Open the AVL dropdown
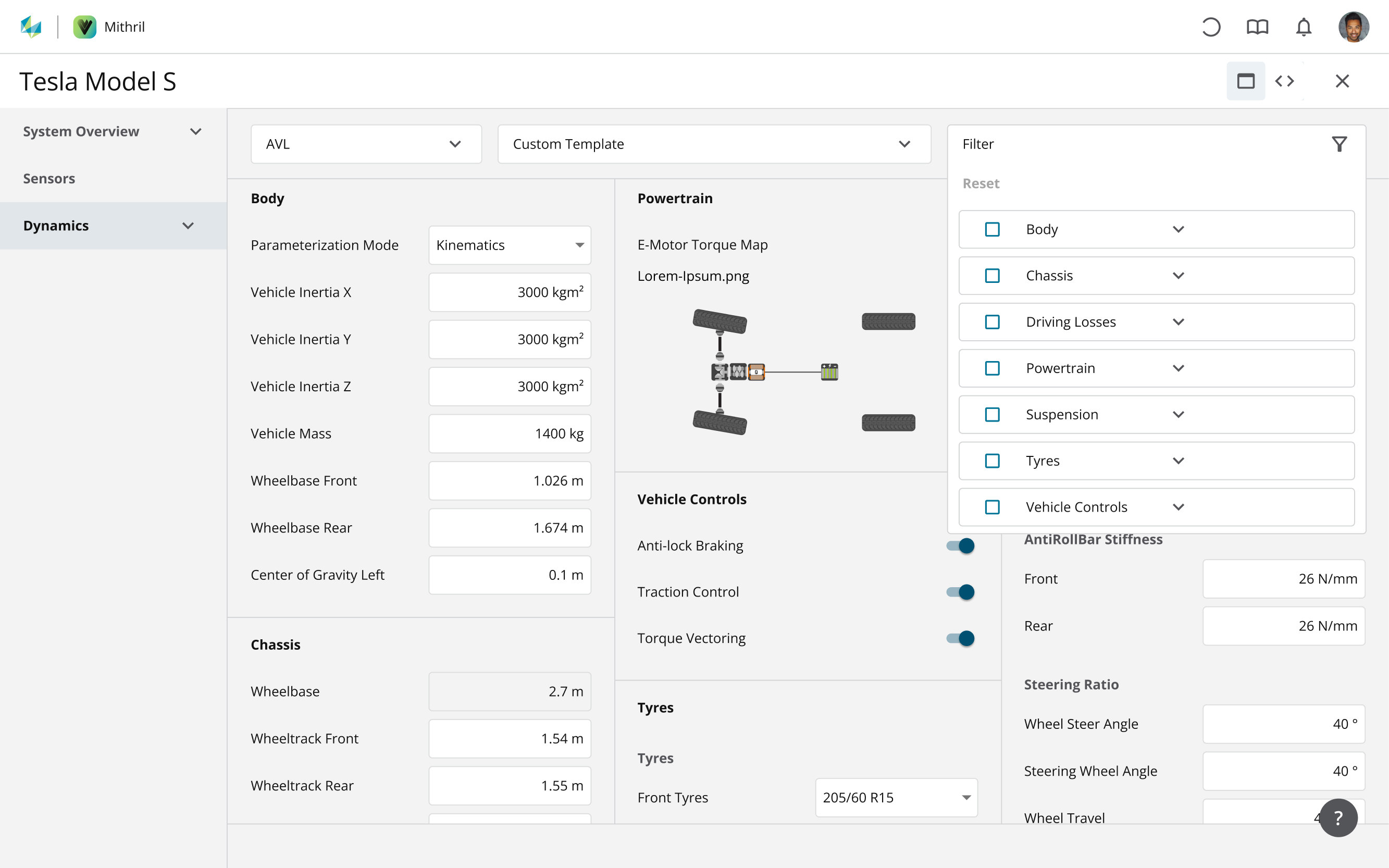 [366, 144]
